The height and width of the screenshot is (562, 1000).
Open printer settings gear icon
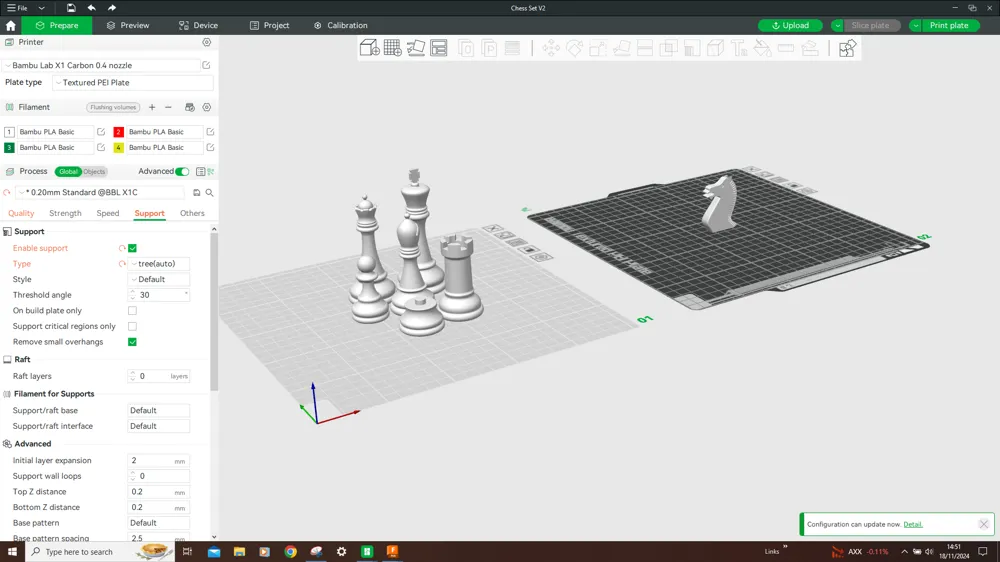207,42
